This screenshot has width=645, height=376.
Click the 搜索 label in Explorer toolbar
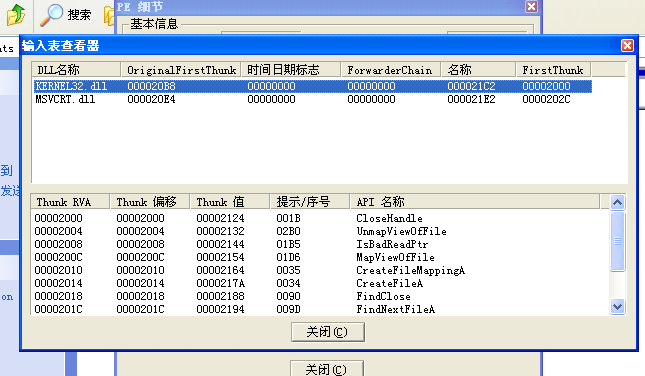[79, 15]
